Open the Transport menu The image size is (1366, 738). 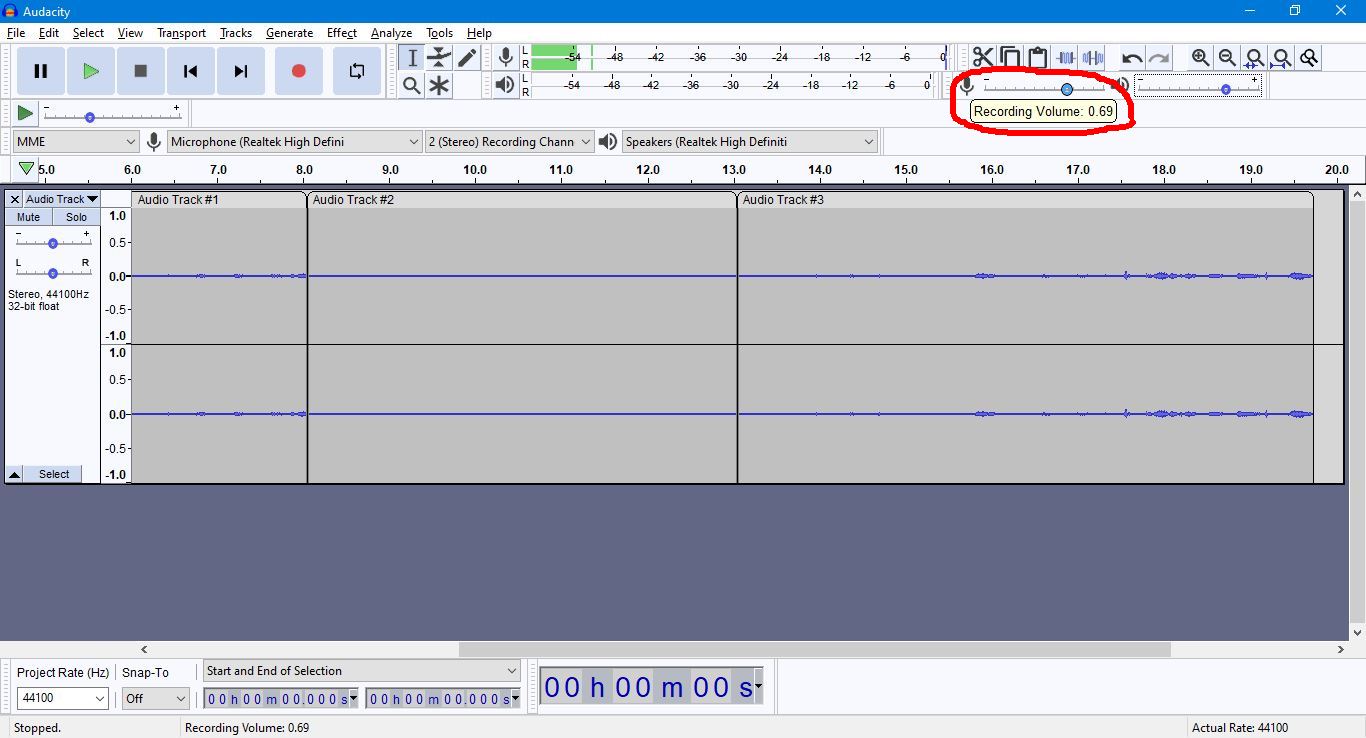click(181, 33)
